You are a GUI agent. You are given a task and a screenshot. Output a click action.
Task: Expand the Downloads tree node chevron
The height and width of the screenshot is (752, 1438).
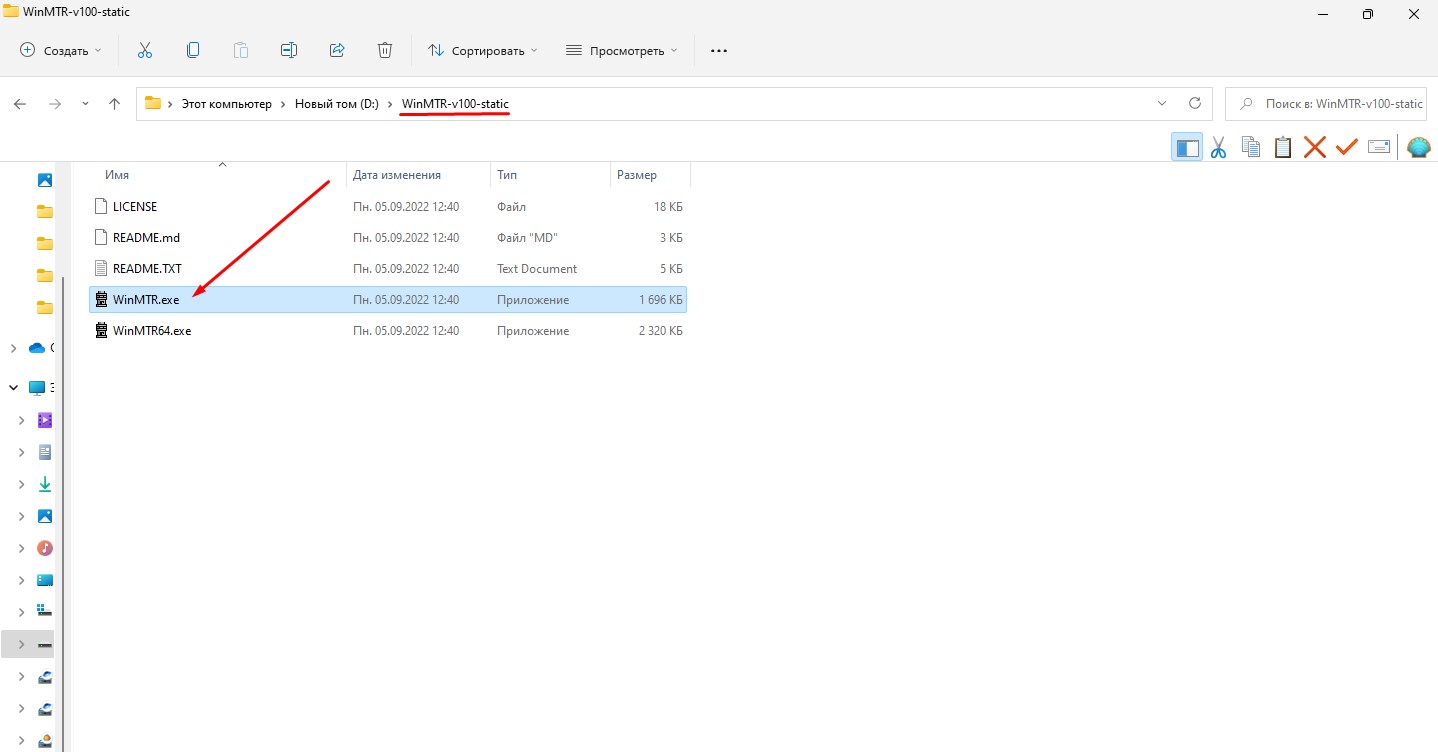click(x=21, y=484)
